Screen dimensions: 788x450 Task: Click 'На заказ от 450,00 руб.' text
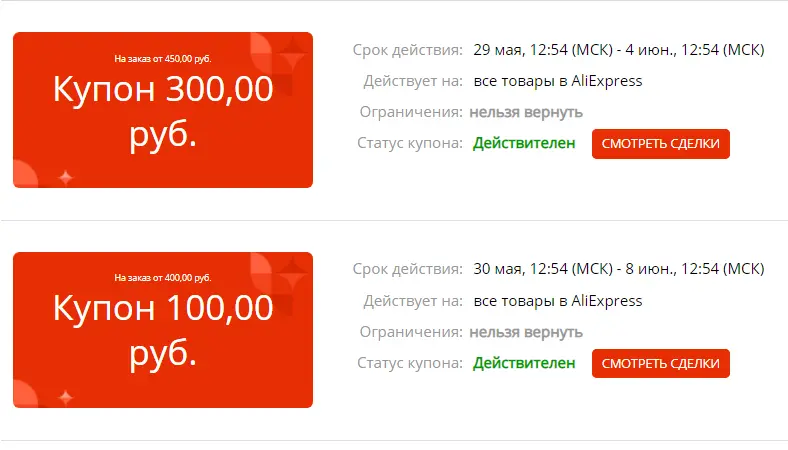[x=163, y=59]
